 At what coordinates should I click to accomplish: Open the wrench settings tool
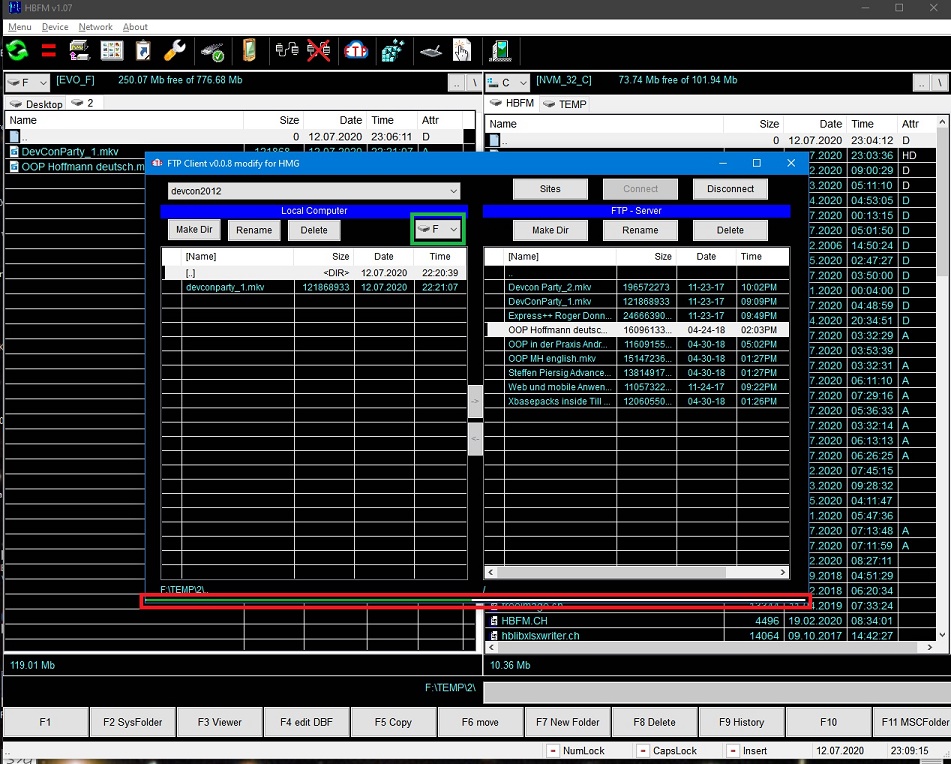(174, 51)
